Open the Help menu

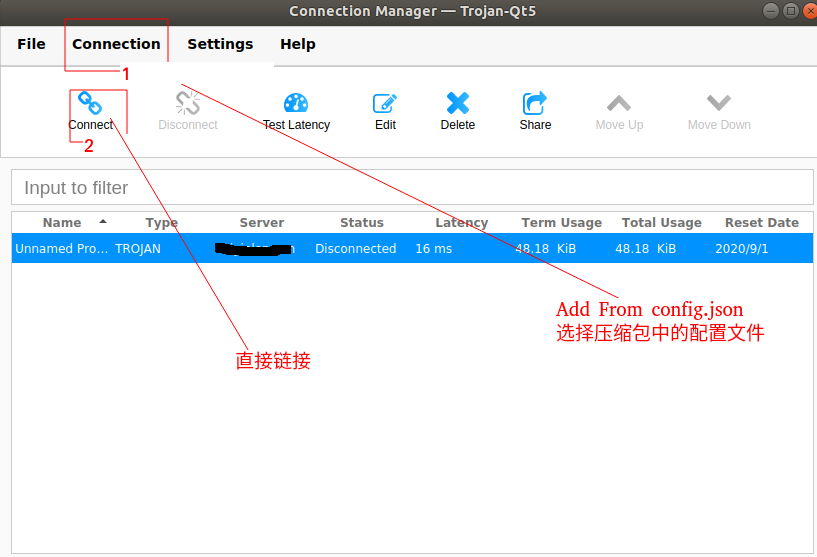pos(298,44)
